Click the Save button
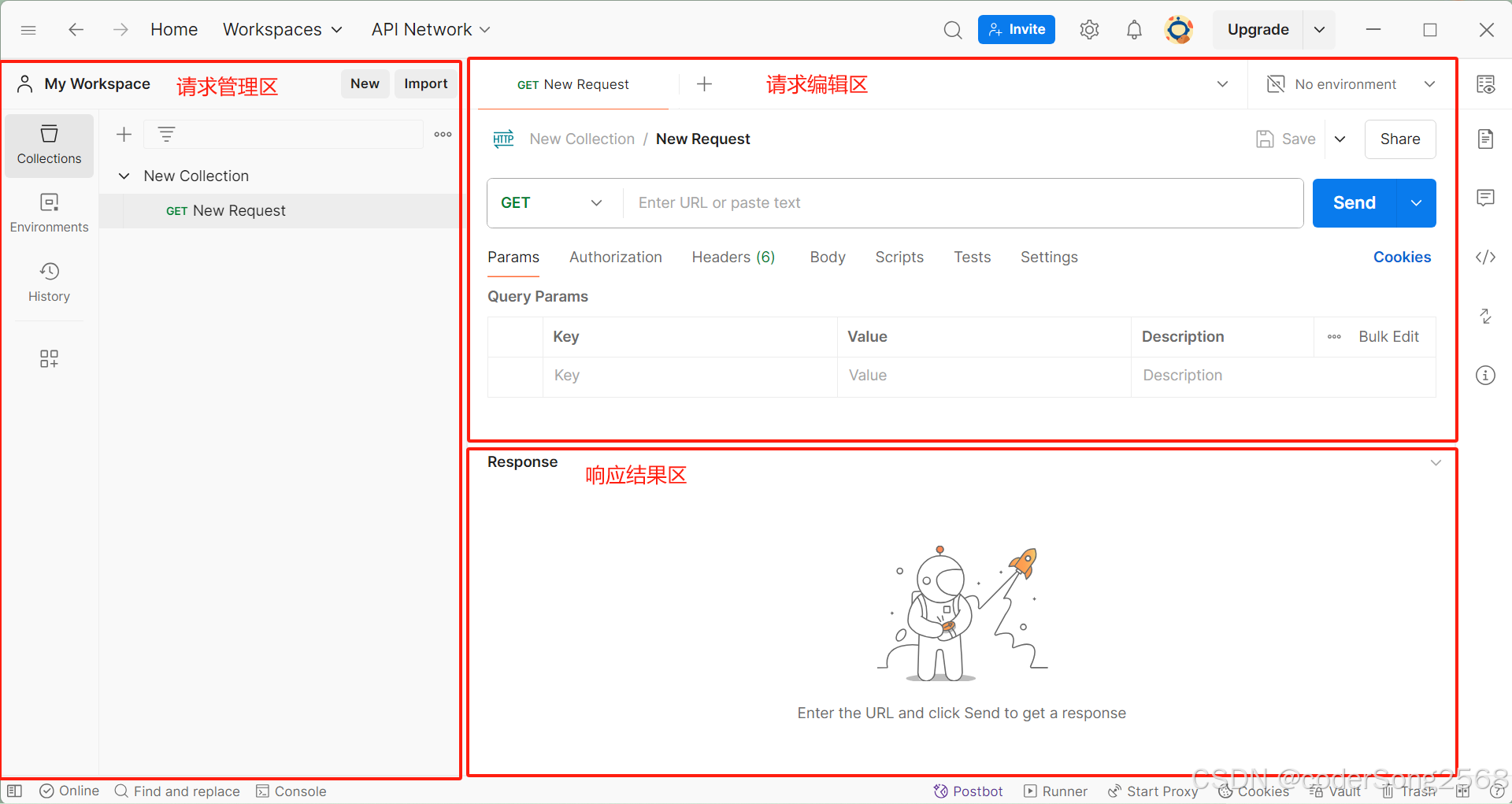 pos(1286,139)
